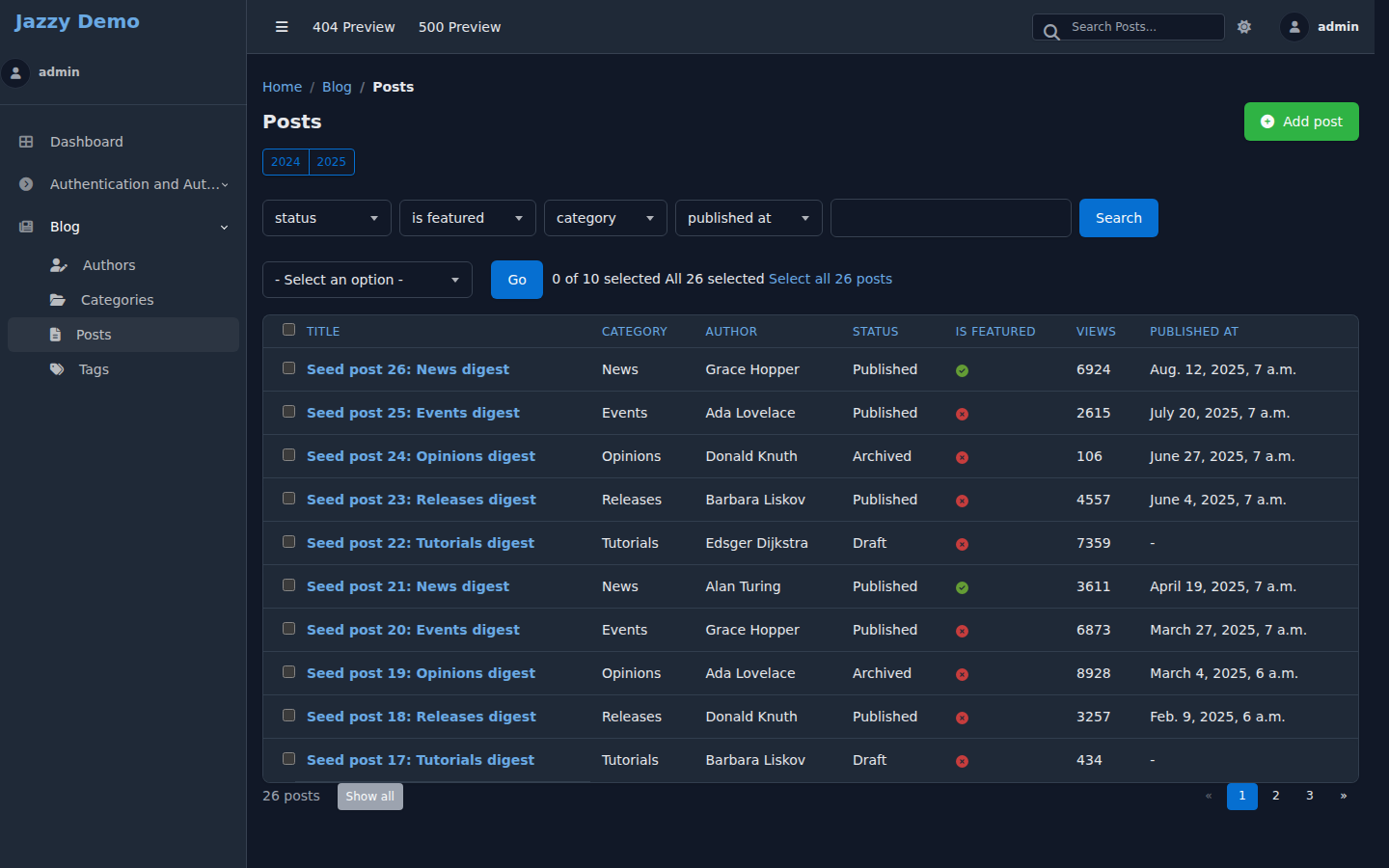
Task: Click the Jazzy Demo logo title
Action: pos(77,21)
